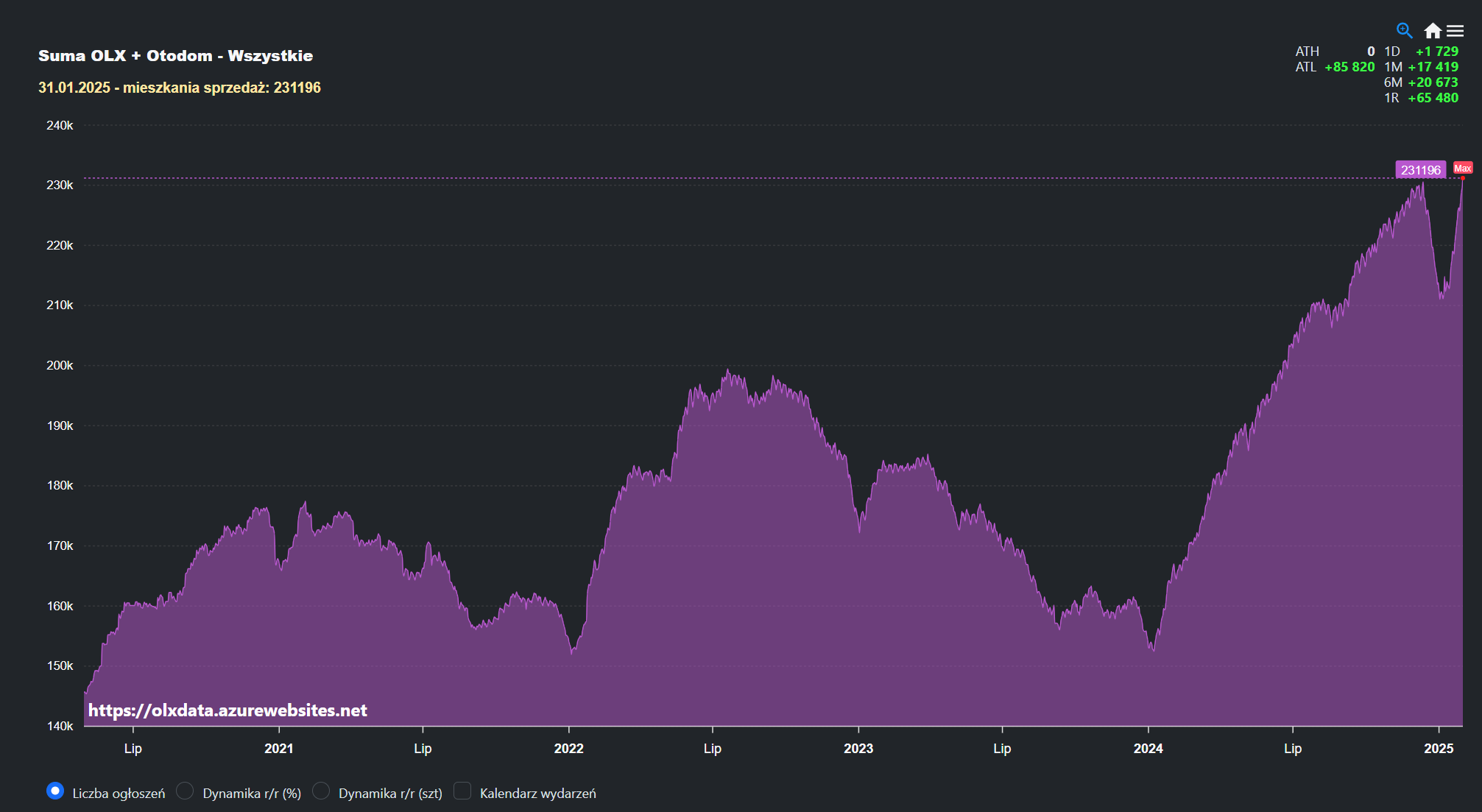The image size is (1482, 812).
Task: Click the red Max marker label
Action: click(x=1462, y=169)
